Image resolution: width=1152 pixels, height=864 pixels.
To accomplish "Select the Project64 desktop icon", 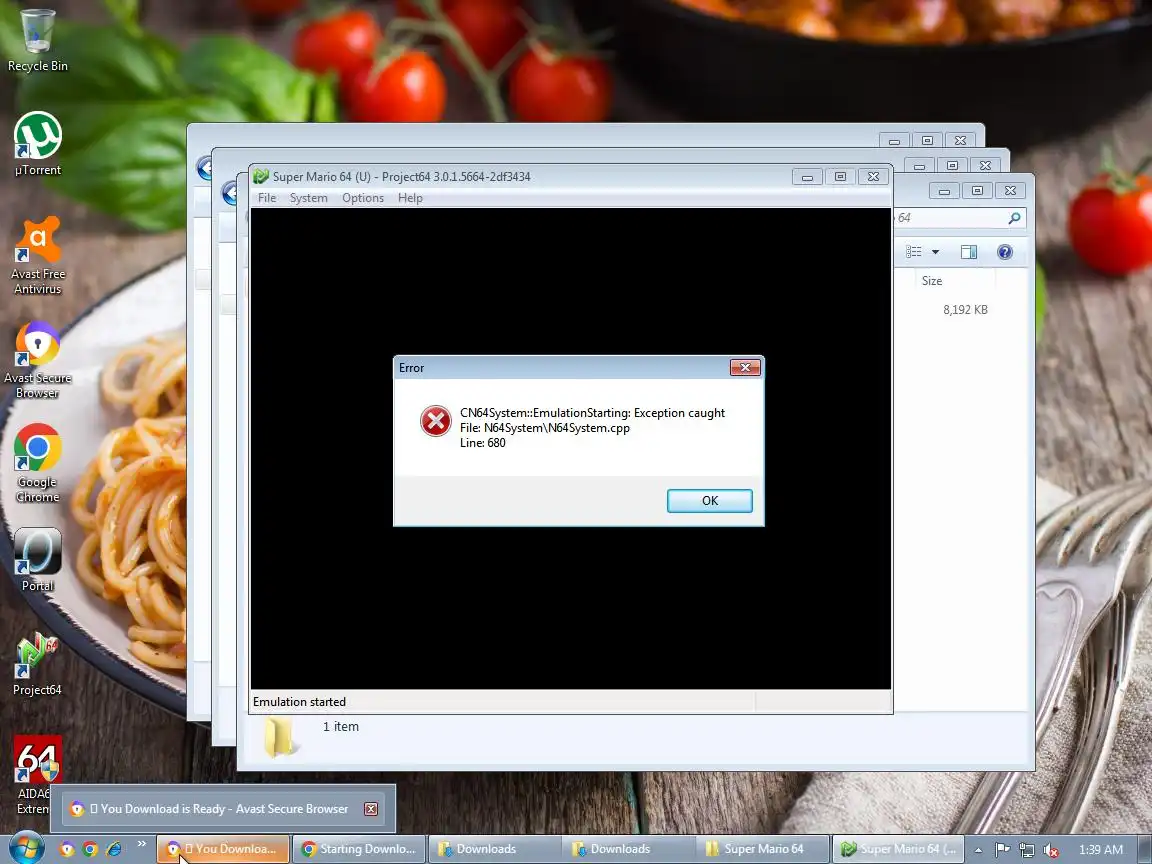I will 37,663.
